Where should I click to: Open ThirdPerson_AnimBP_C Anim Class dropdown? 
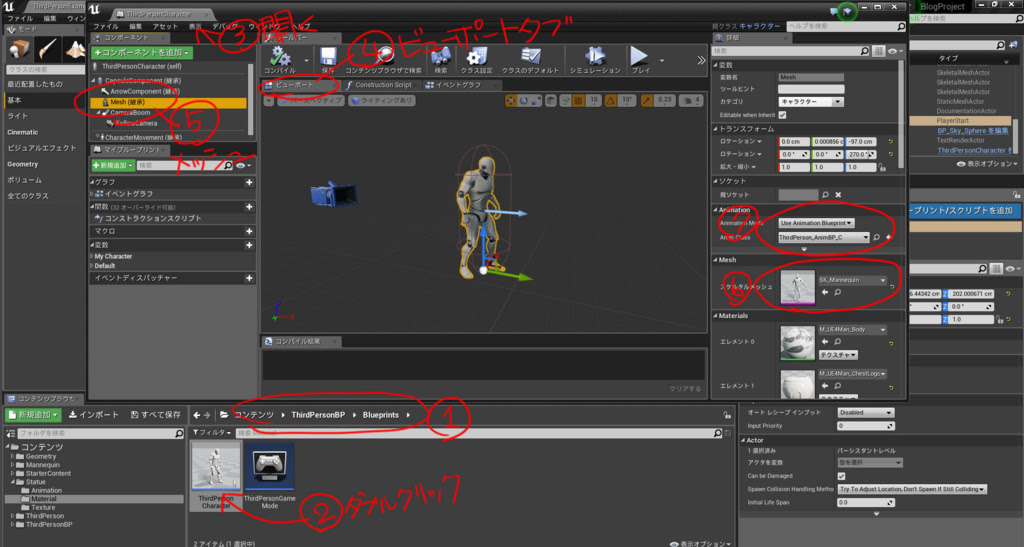click(x=824, y=238)
